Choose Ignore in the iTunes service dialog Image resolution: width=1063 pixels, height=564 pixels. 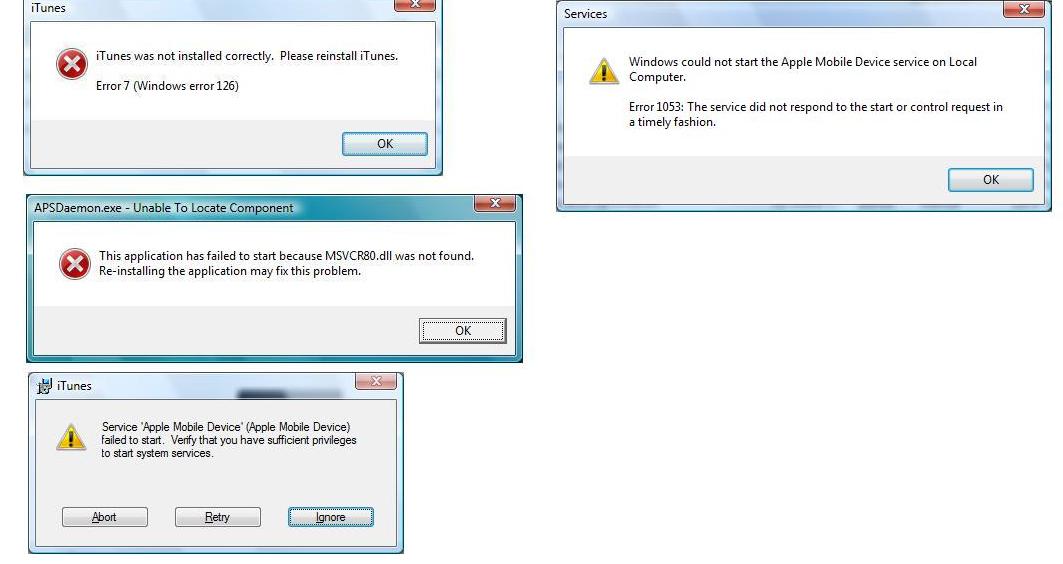pos(331,517)
